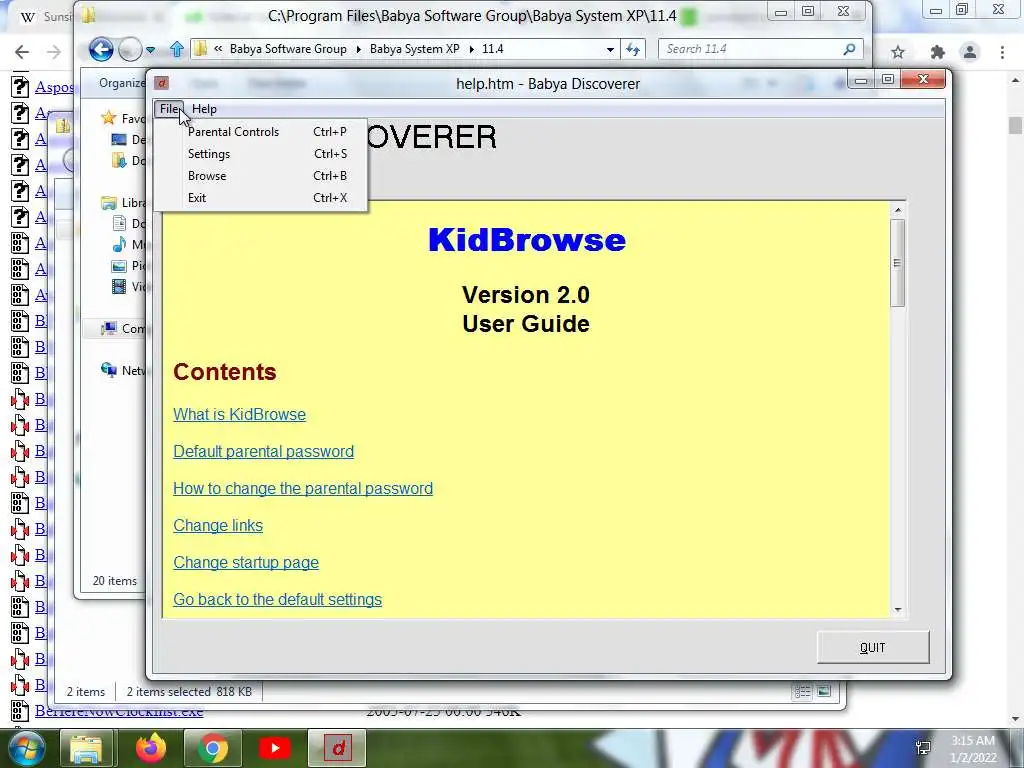Switch to Babya Discoverer taskbar icon
The image size is (1024, 768).
(338, 748)
